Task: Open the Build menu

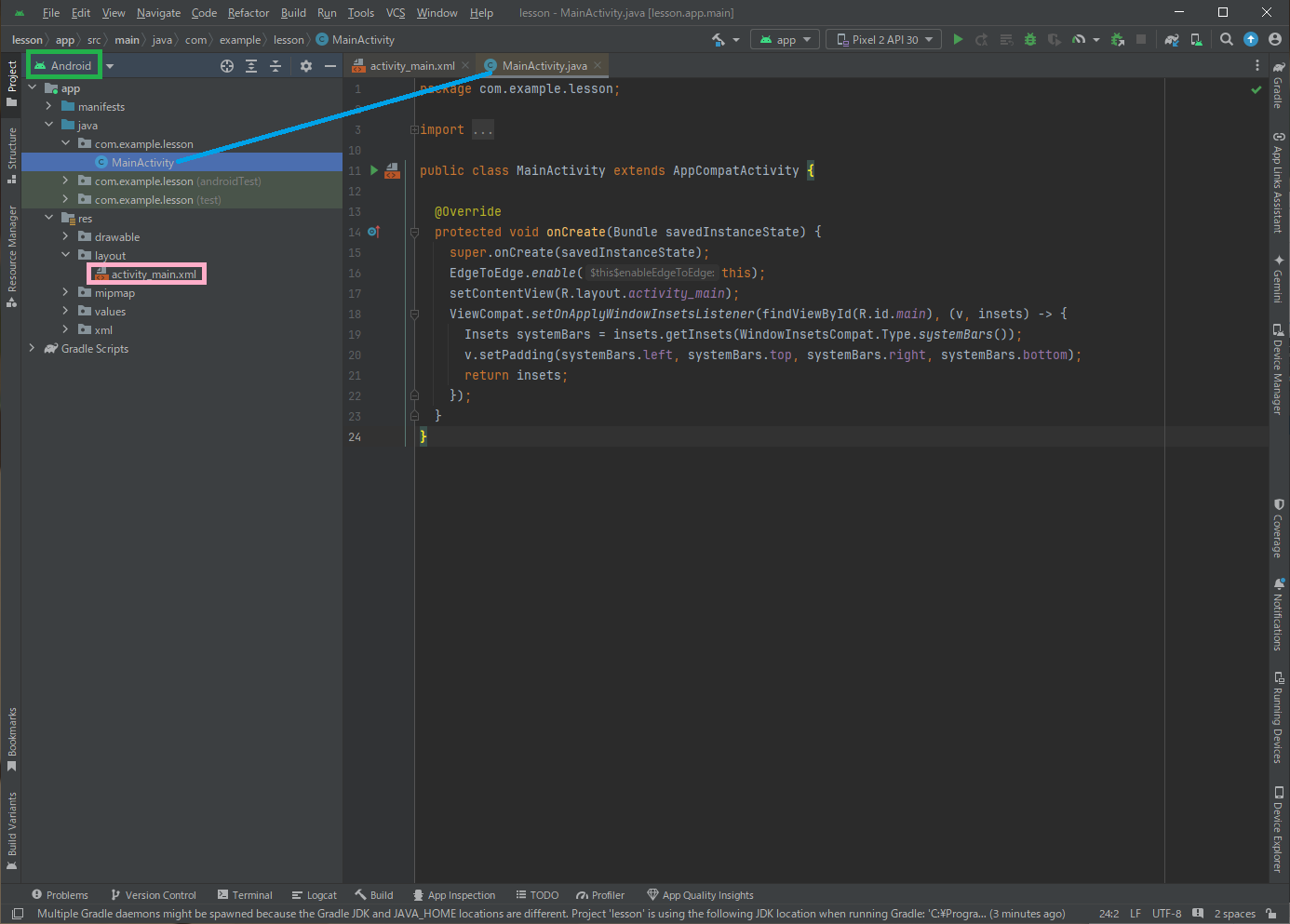Action: pyautogui.click(x=293, y=13)
